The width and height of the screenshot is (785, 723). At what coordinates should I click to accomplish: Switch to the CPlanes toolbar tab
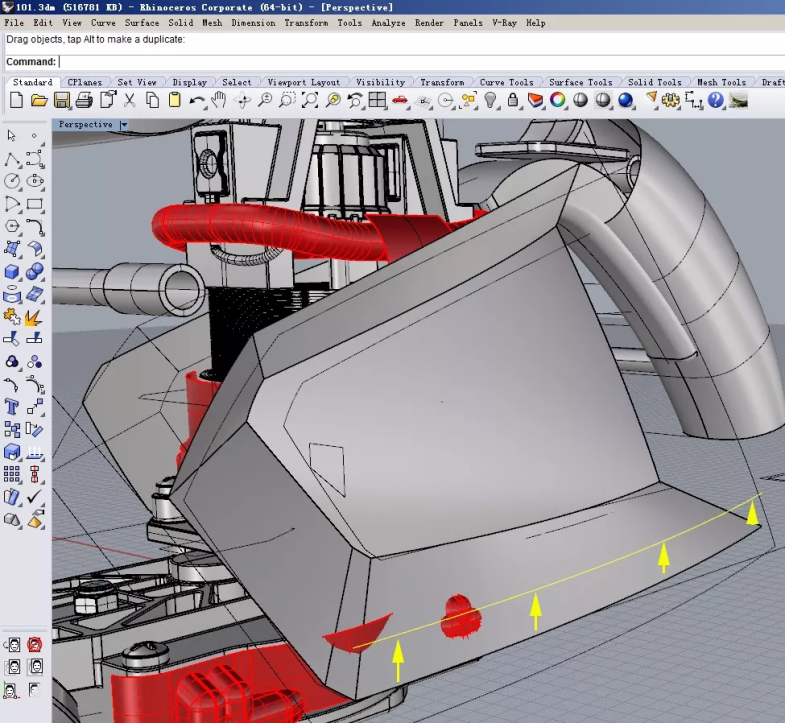[85, 82]
